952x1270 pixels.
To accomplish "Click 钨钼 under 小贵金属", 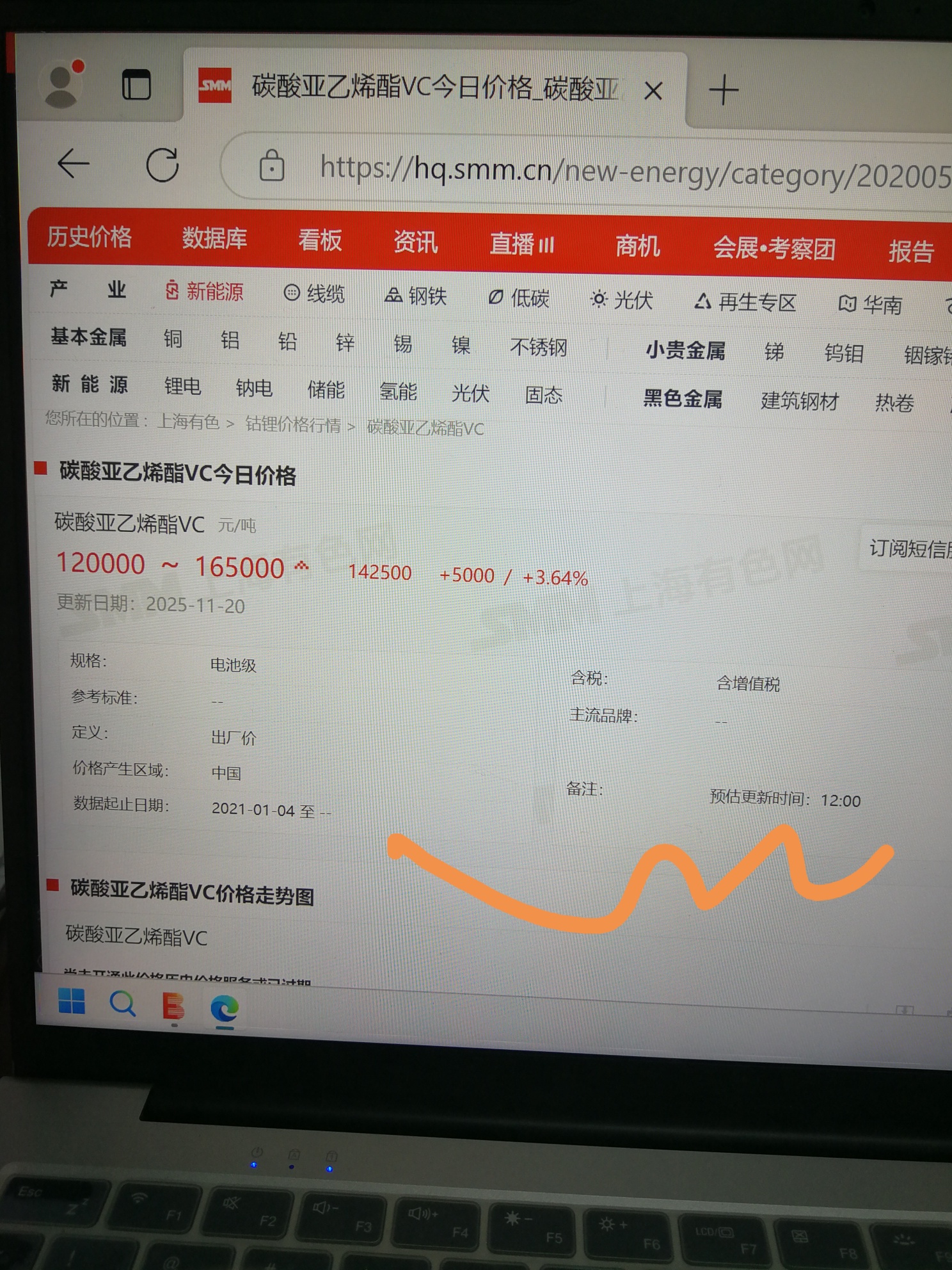I will 845,353.
